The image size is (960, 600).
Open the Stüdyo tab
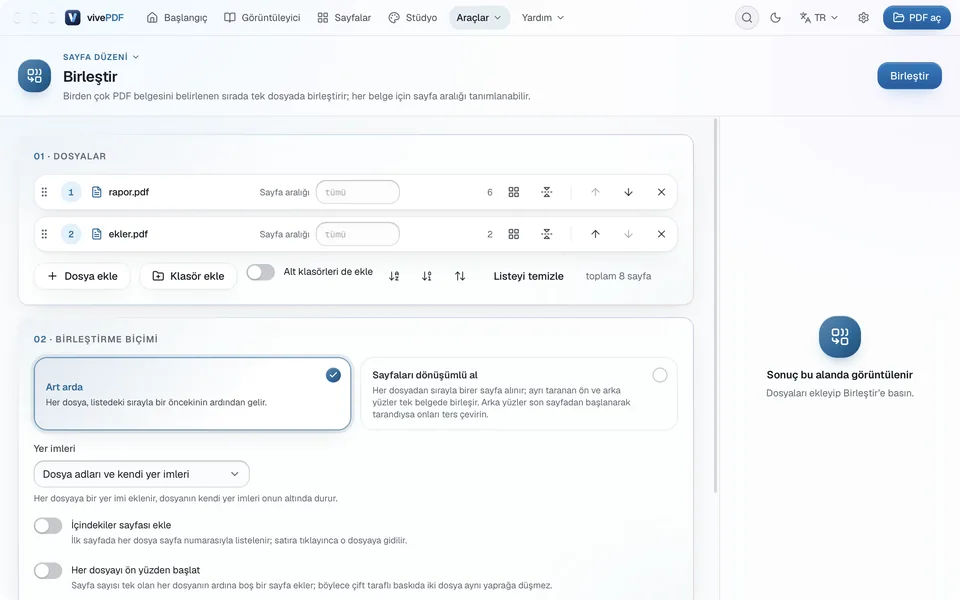[x=413, y=18]
